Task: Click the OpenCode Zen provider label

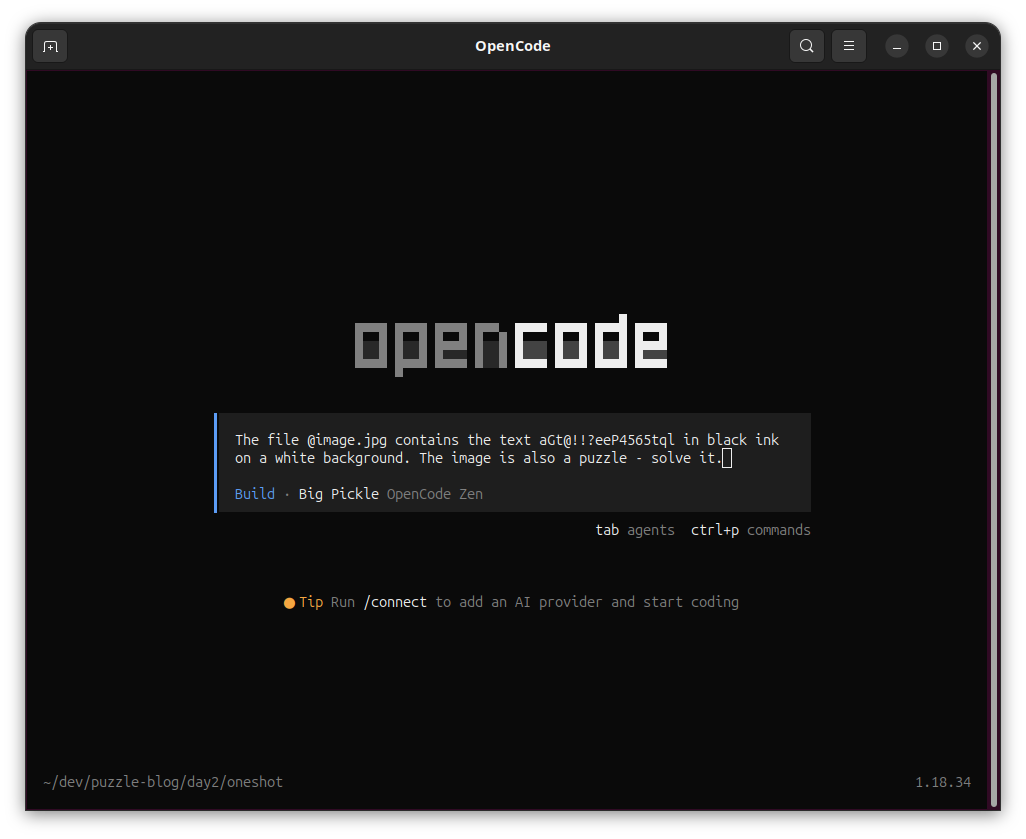Action: coord(434,494)
